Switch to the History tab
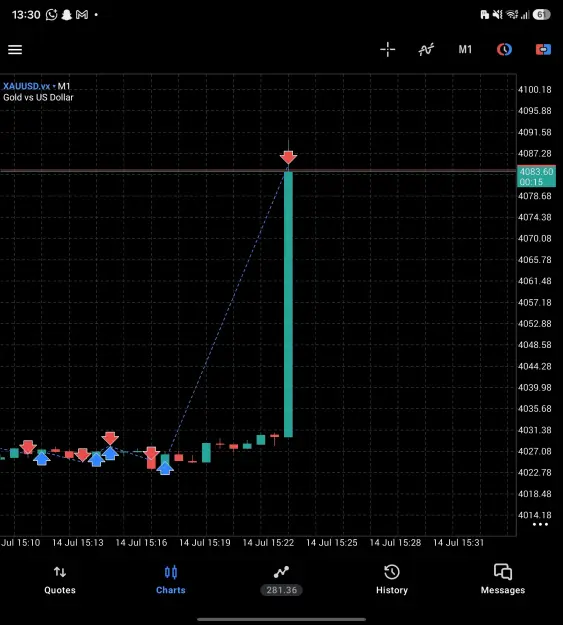This screenshot has width=563, height=625. pyautogui.click(x=392, y=580)
